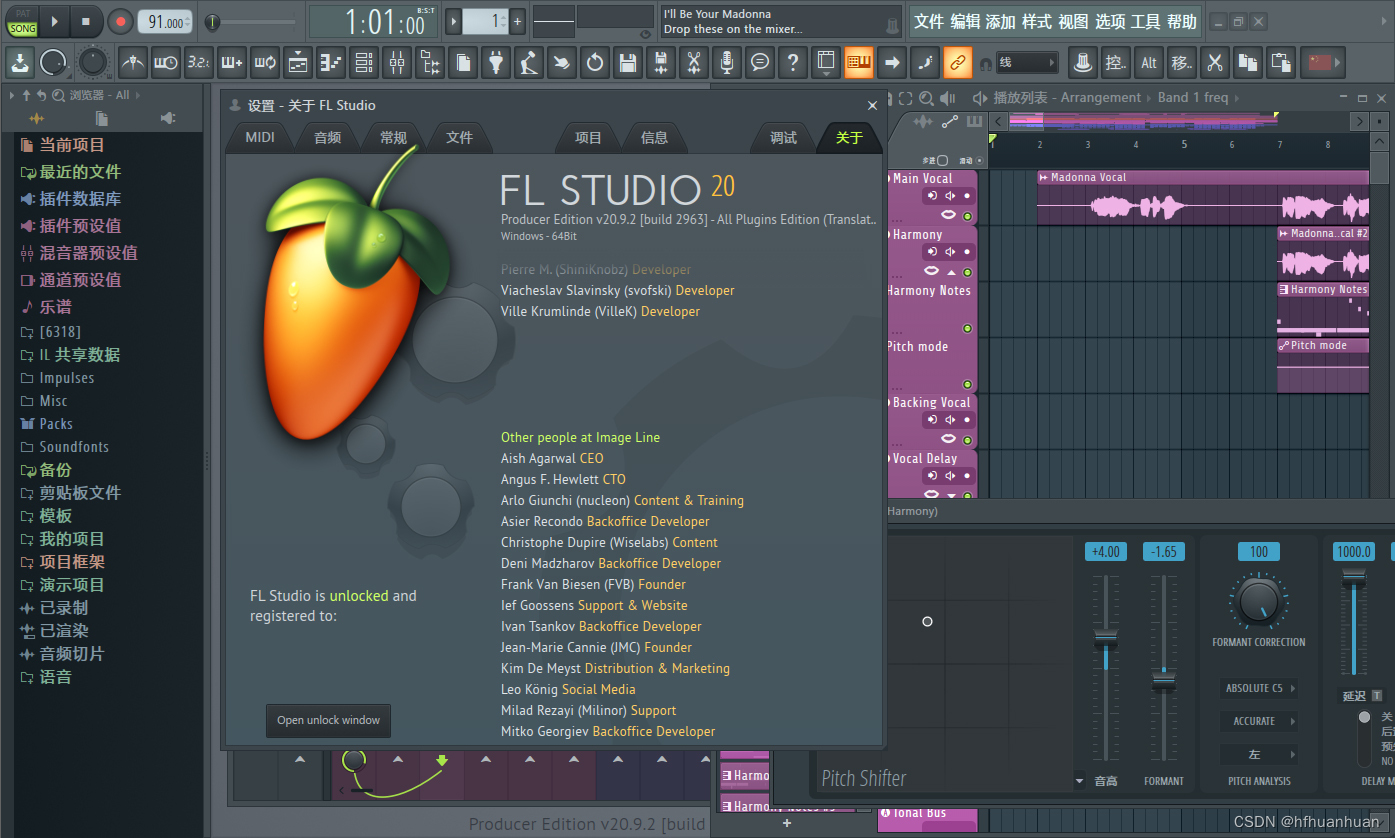Viewport: 1395px width, 838px height.
Task: Start playback with the play button
Action: [x=54, y=20]
